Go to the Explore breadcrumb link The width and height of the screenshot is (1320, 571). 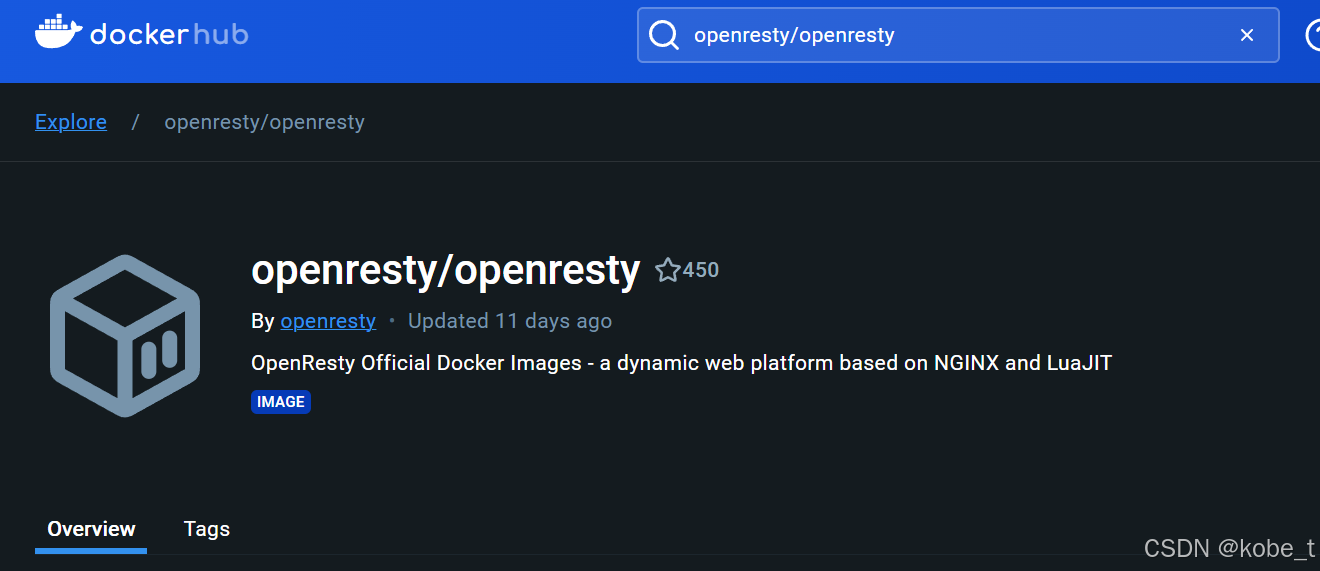click(x=71, y=122)
